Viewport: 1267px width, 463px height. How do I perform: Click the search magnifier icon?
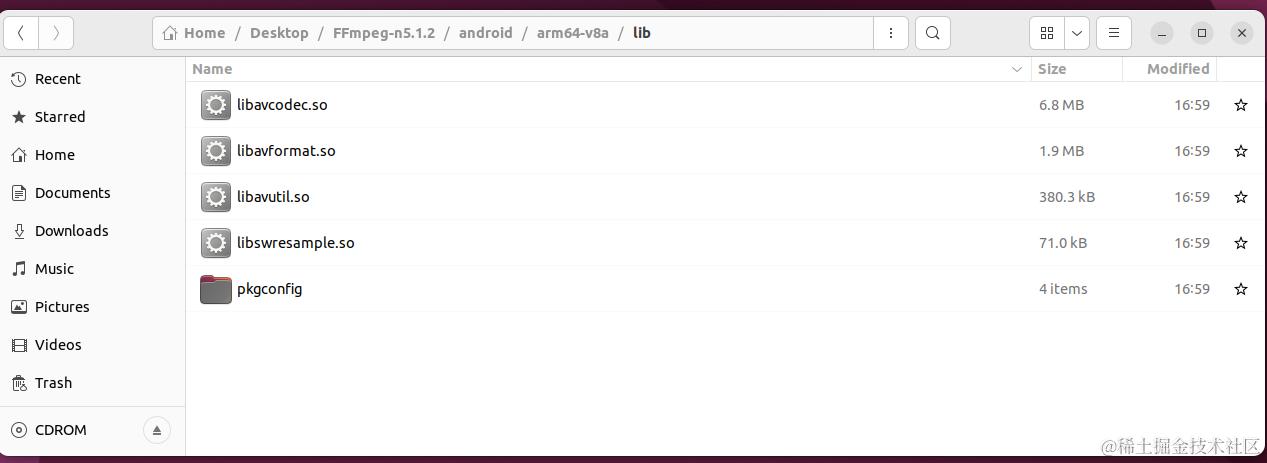point(932,33)
